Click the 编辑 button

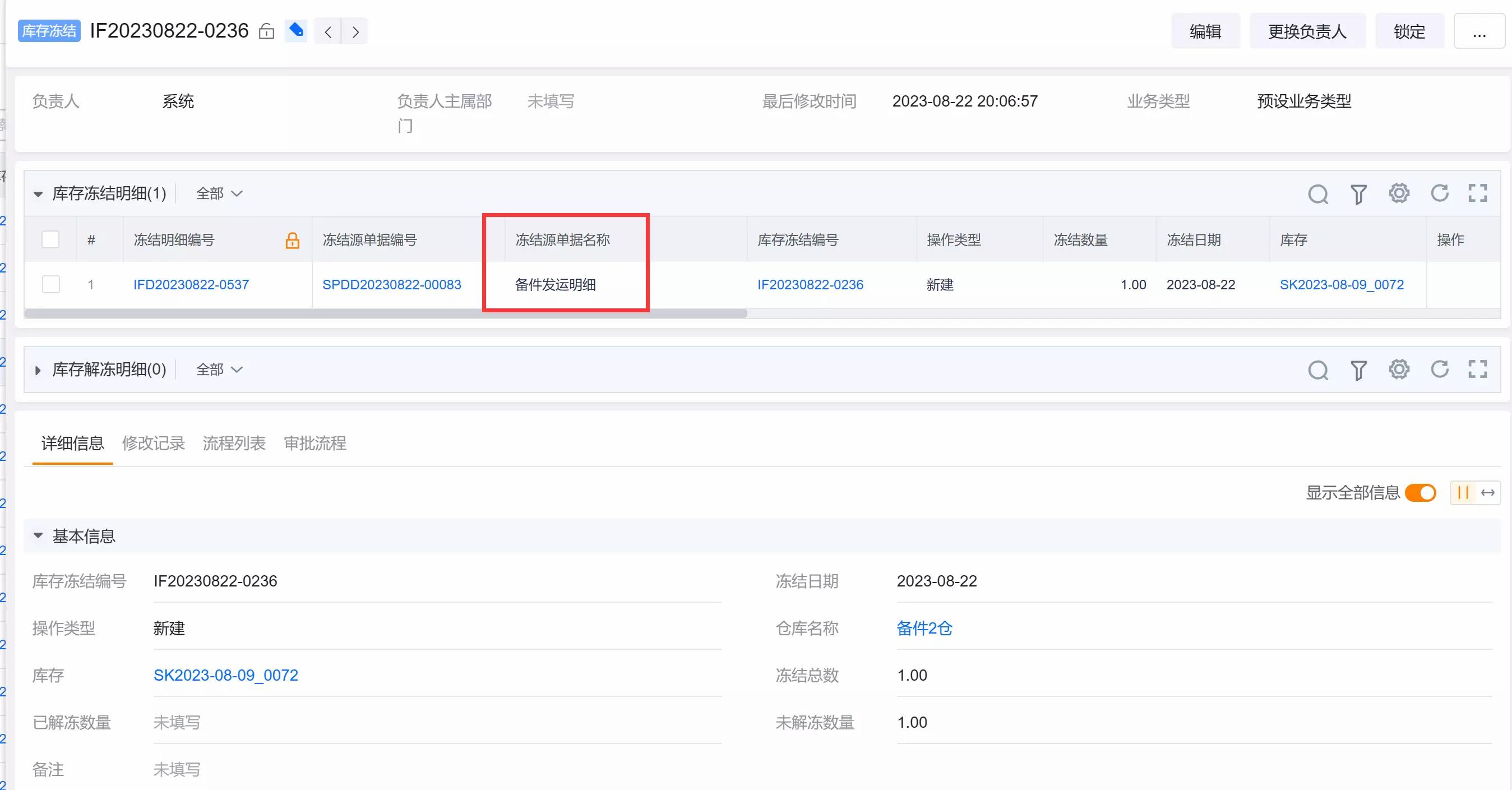pos(1205,31)
